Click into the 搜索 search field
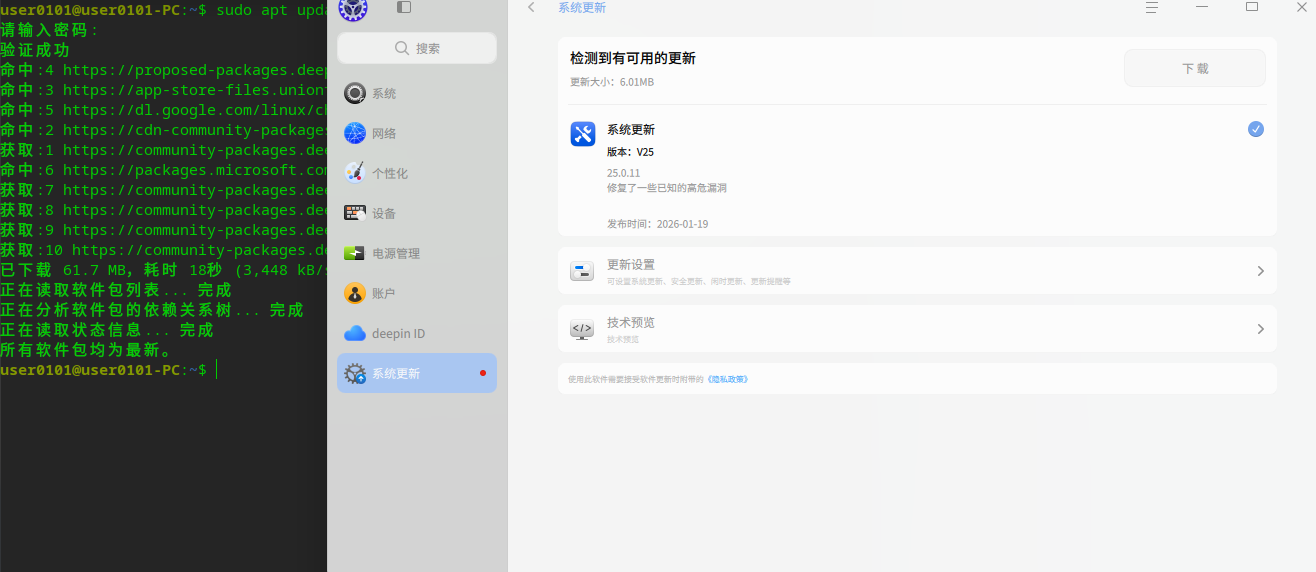Image resolution: width=1316 pixels, height=572 pixels. (x=417, y=48)
